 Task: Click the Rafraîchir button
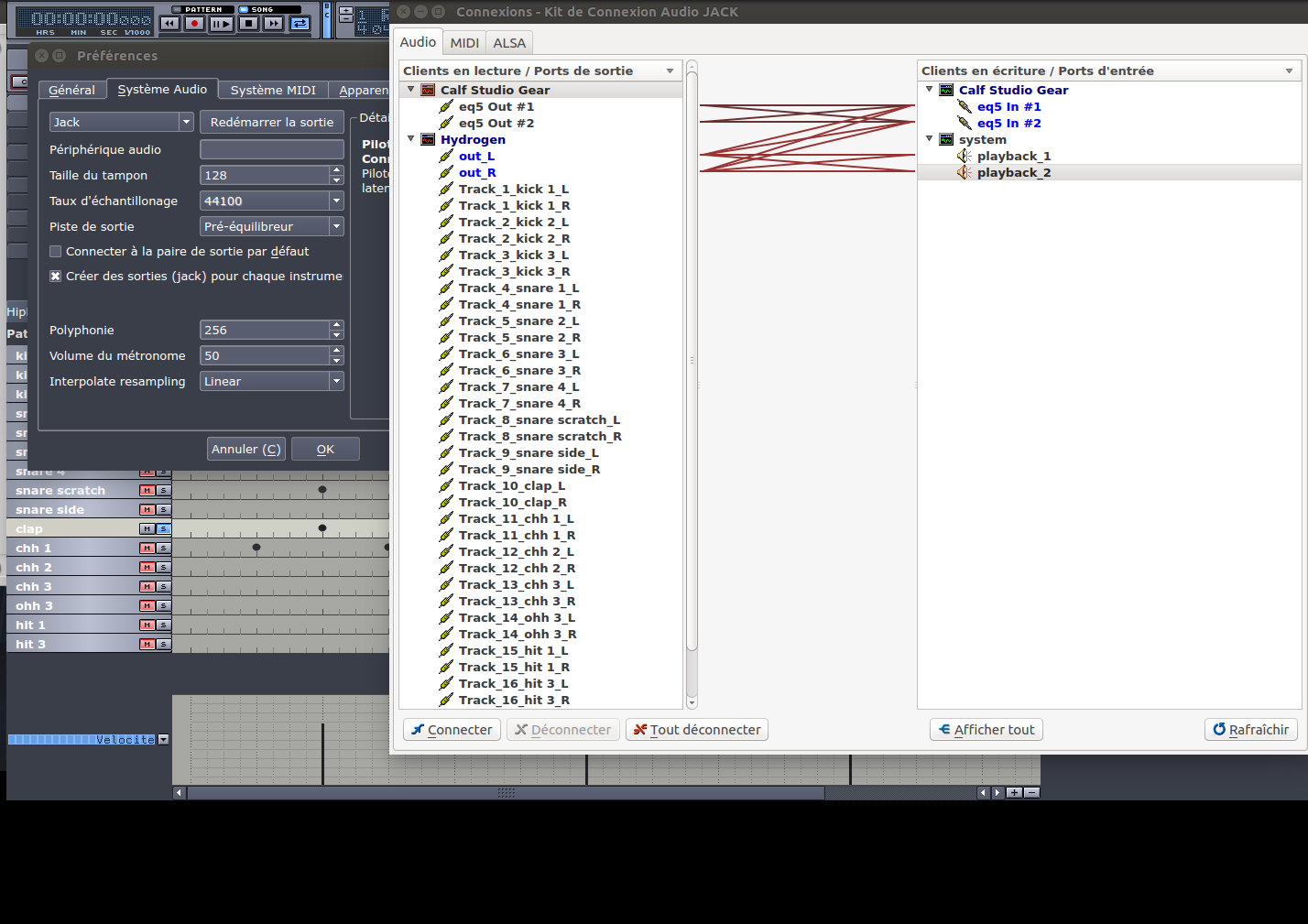click(1251, 730)
